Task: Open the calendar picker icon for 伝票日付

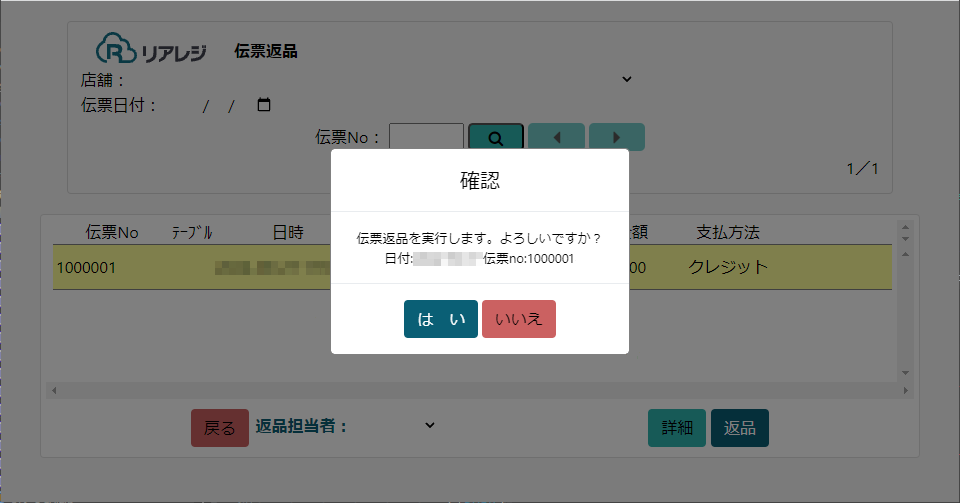Action: [x=264, y=105]
